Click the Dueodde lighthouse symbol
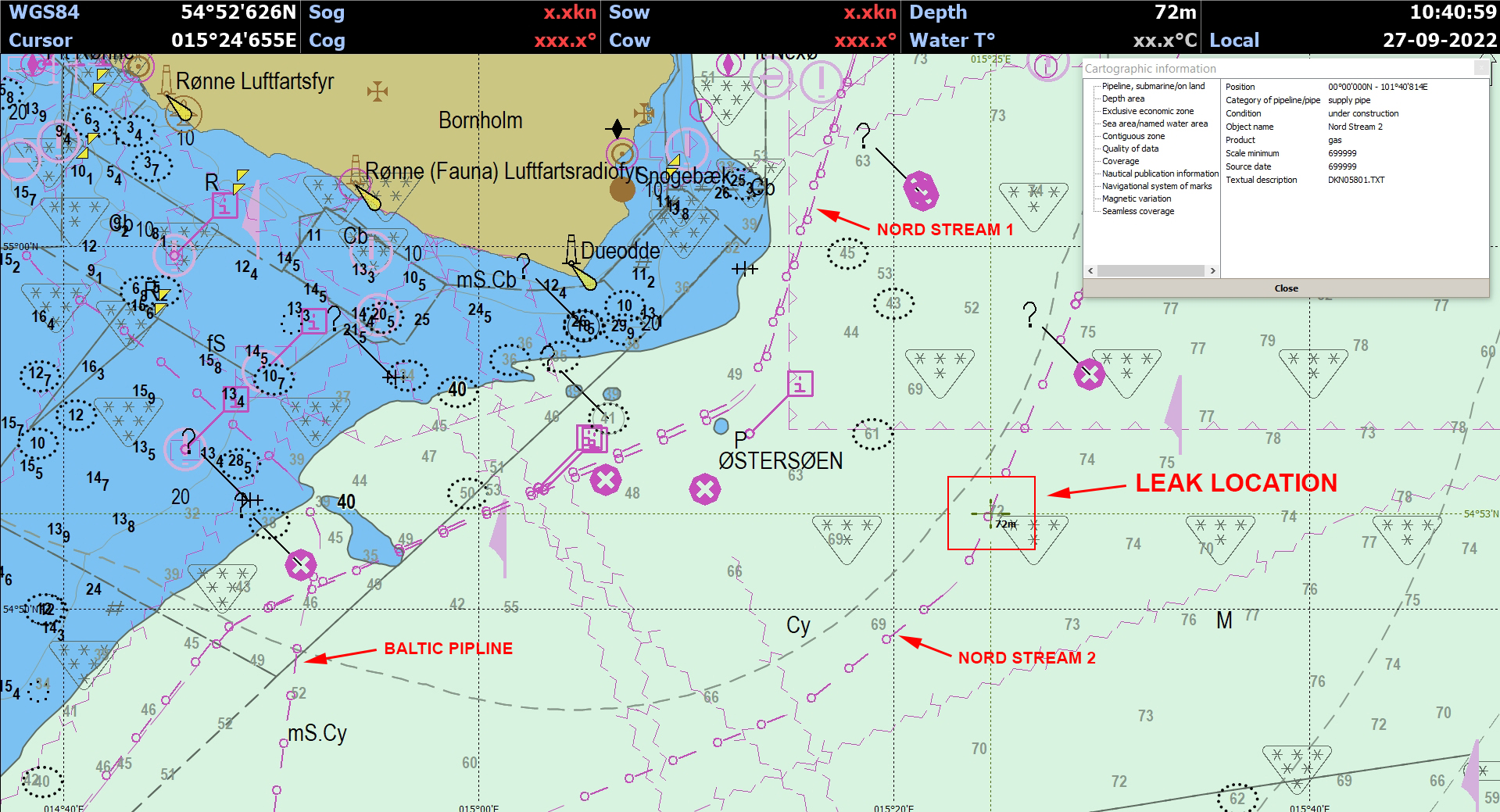Viewport: 1500px width, 812px height. pos(571,250)
